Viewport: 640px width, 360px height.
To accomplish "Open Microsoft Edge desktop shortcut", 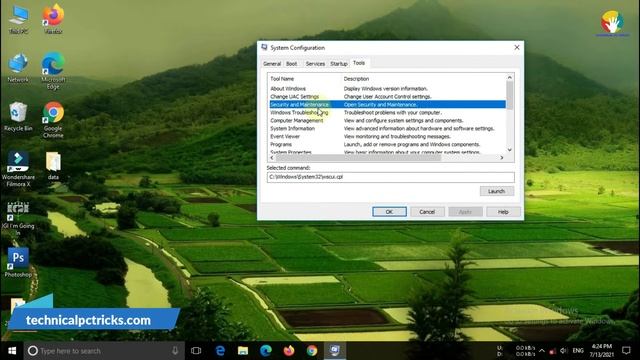I will pyautogui.click(x=53, y=70).
